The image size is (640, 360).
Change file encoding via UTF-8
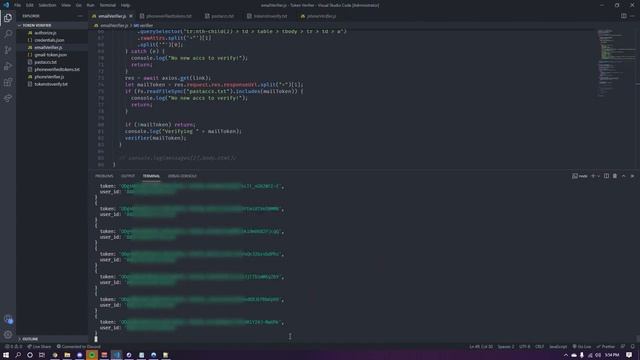[x=524, y=347]
